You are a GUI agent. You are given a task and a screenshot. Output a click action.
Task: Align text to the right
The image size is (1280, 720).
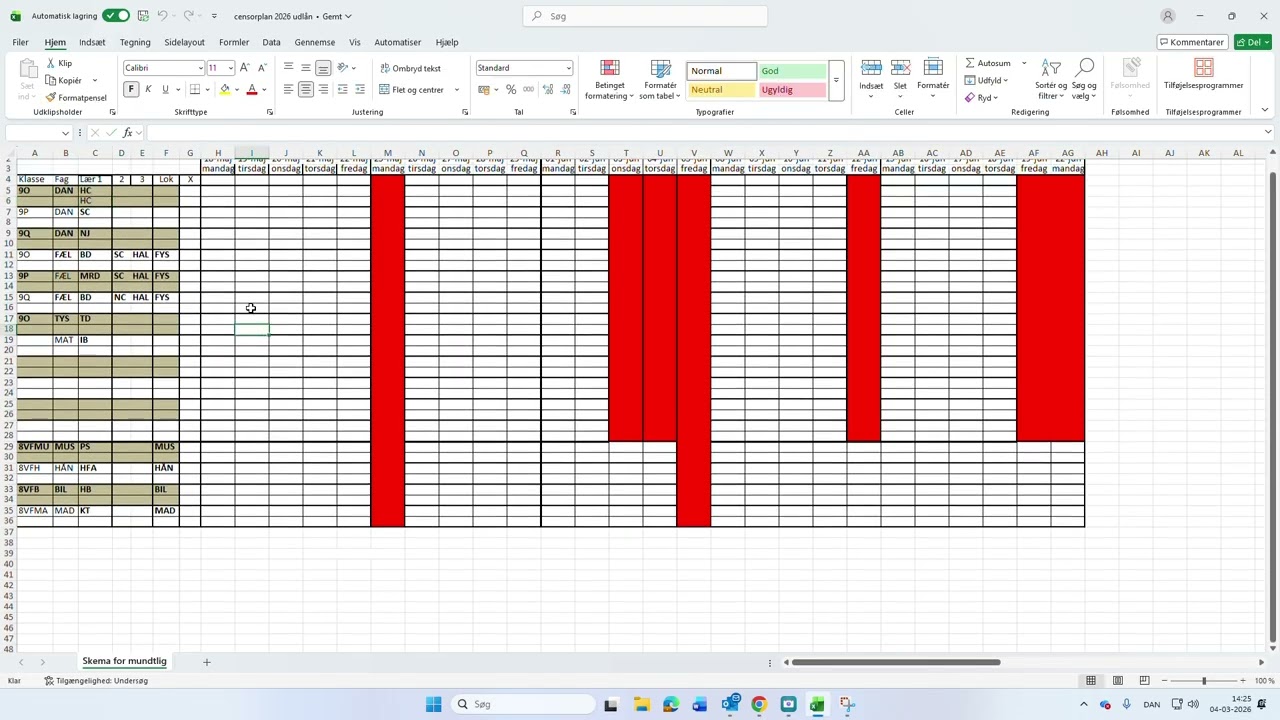coord(323,90)
